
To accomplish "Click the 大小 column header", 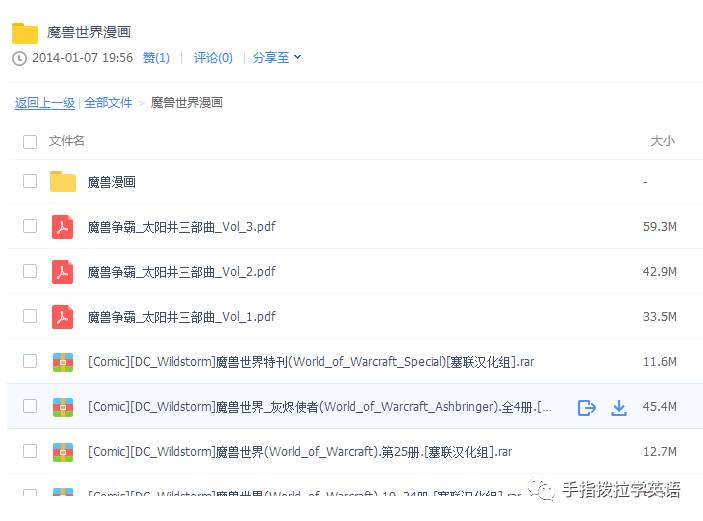I will pyautogui.click(x=662, y=141).
